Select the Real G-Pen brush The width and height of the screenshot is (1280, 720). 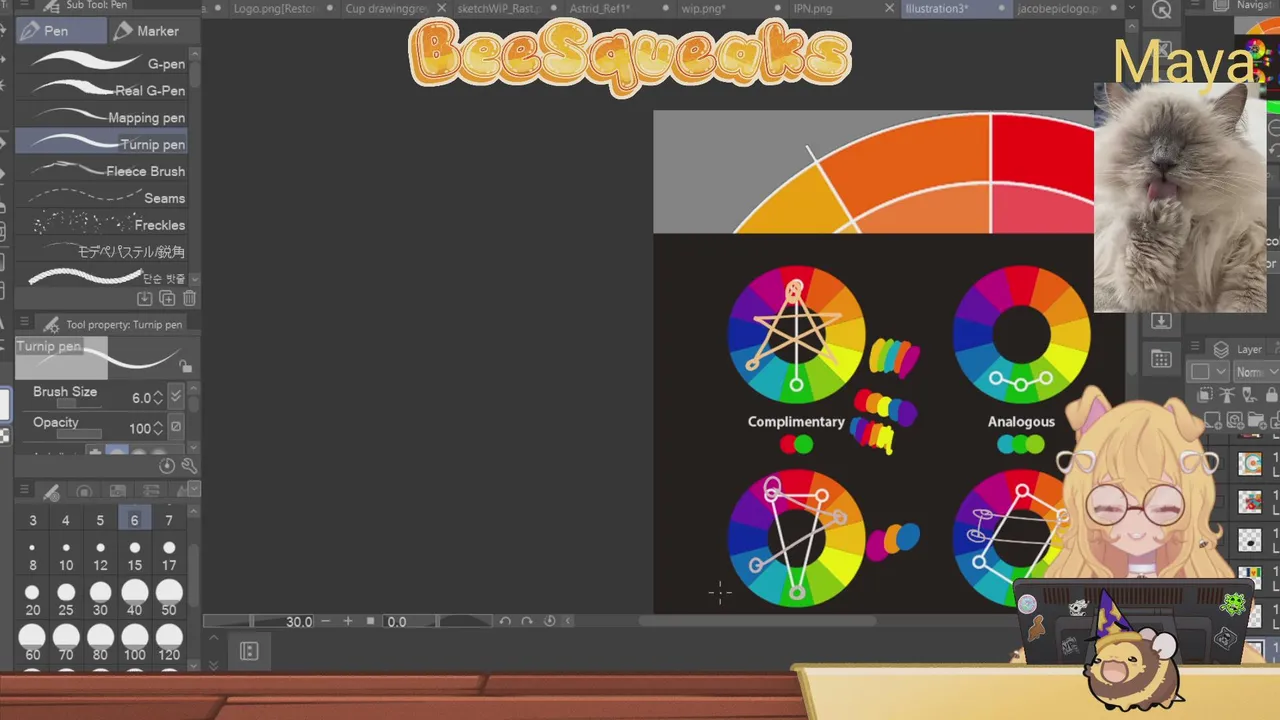coord(102,90)
